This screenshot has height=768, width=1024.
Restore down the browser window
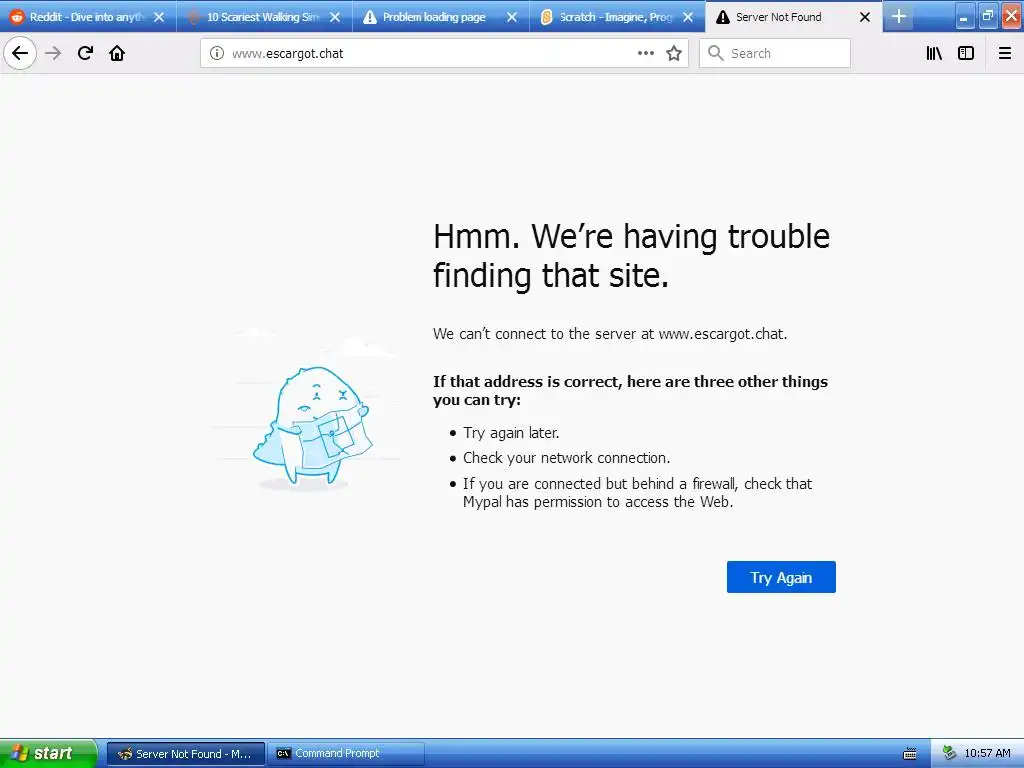[988, 16]
